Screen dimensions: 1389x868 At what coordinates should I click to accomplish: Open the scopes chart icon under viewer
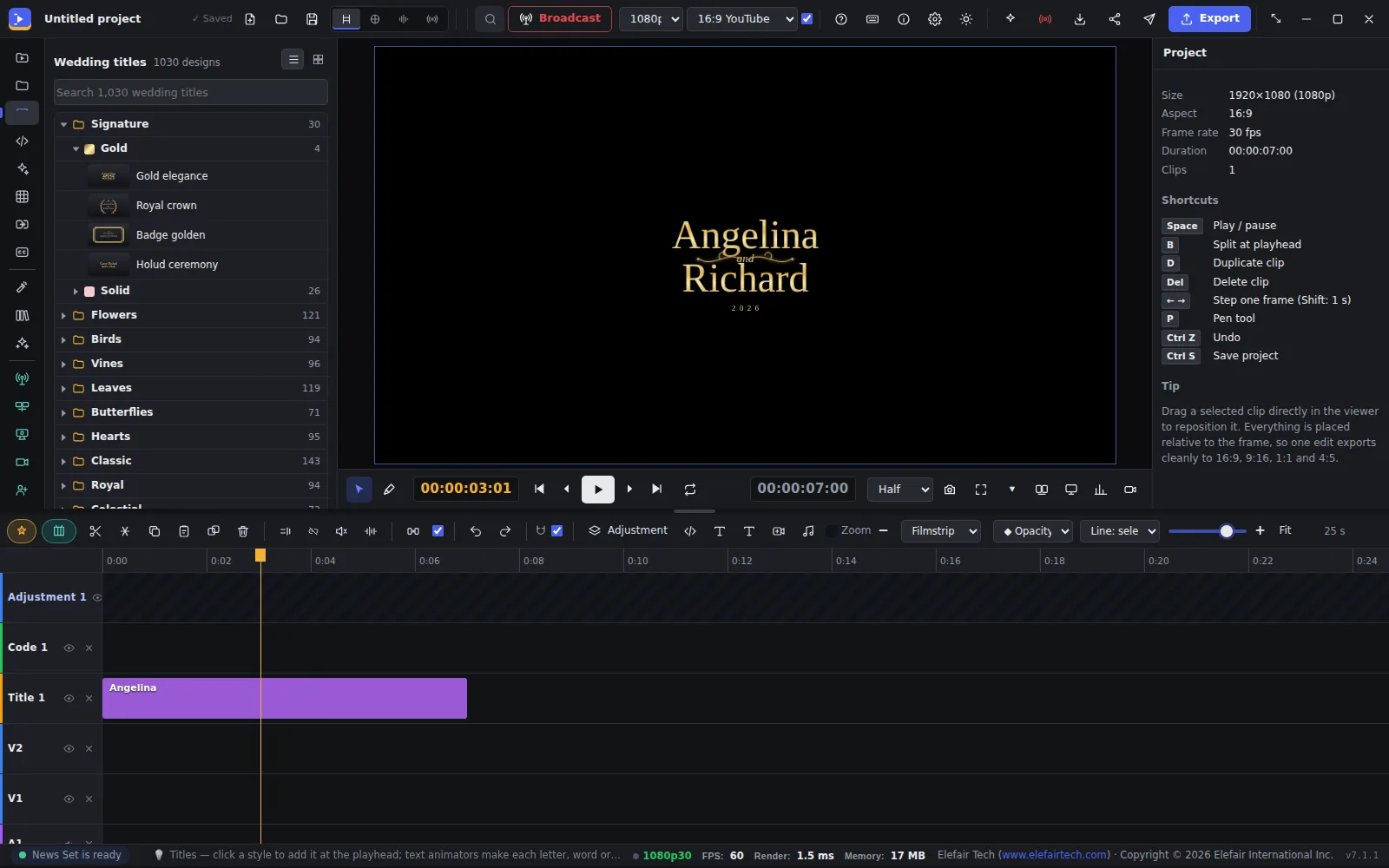point(1100,490)
